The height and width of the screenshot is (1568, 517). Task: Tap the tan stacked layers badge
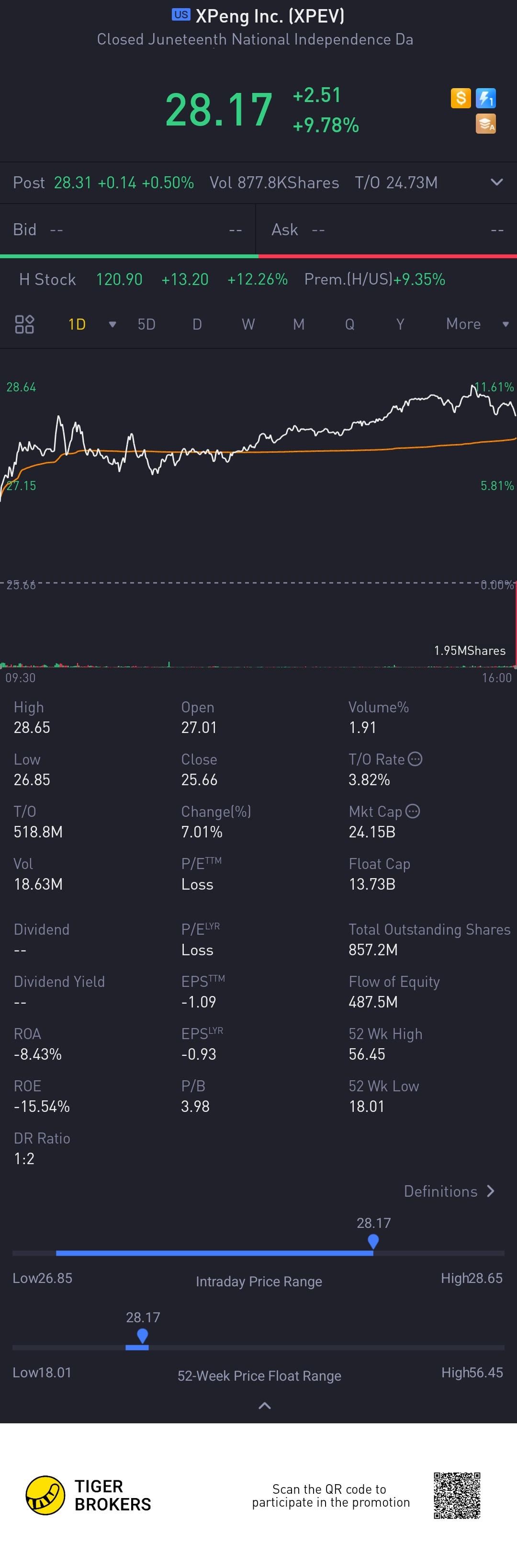485,124
